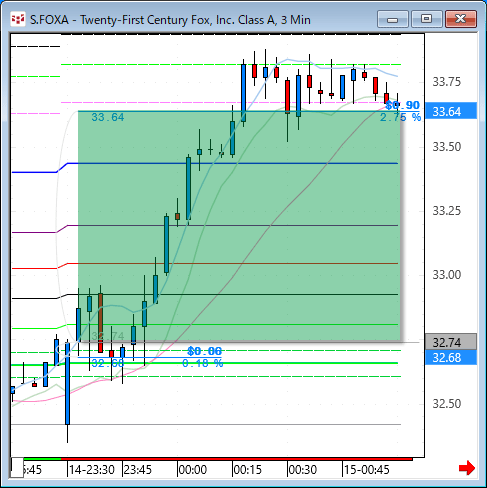Click the 14-23:30 time axis label

(92, 470)
